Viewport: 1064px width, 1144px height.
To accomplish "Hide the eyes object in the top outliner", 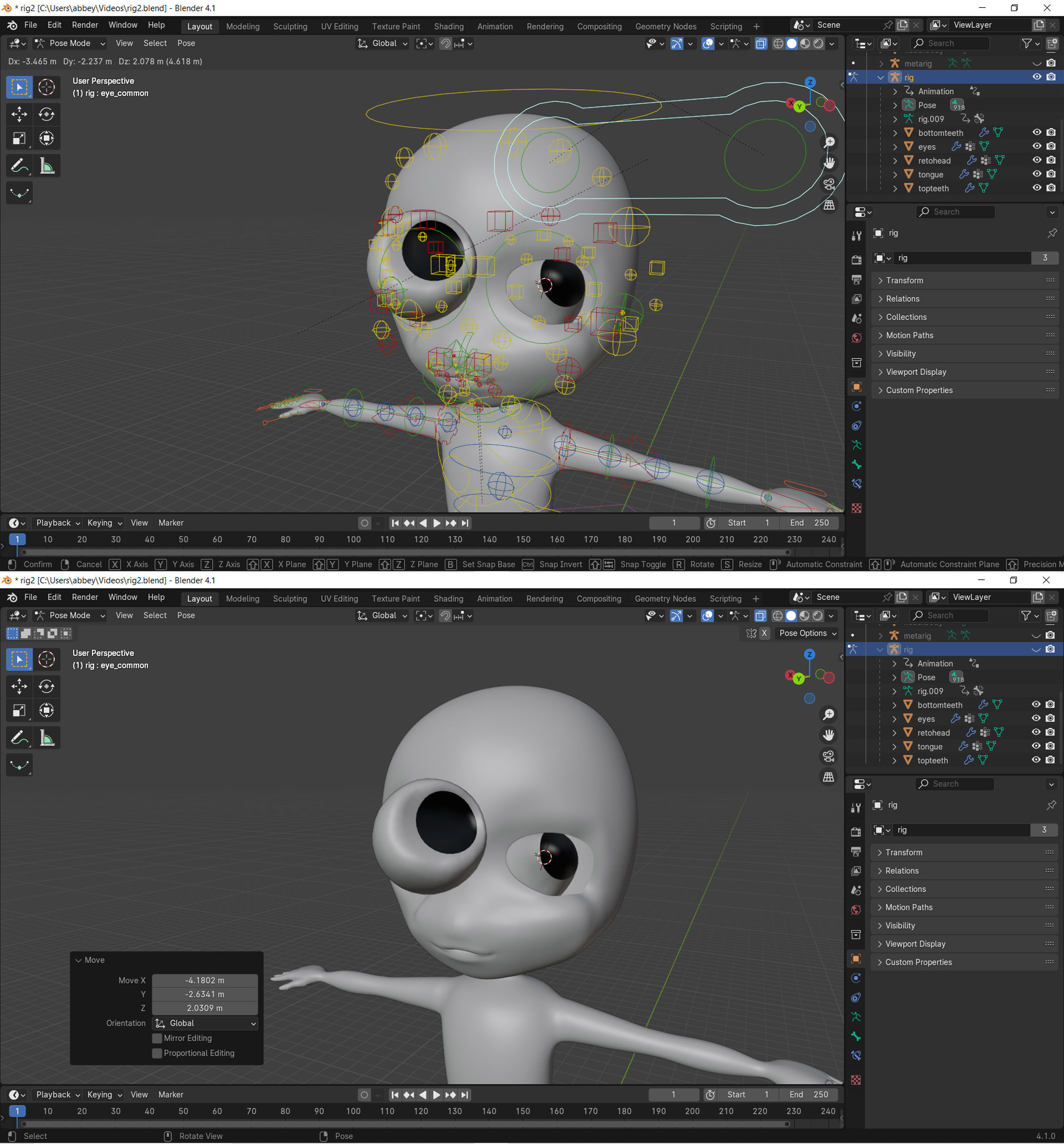I will coord(1037,146).
